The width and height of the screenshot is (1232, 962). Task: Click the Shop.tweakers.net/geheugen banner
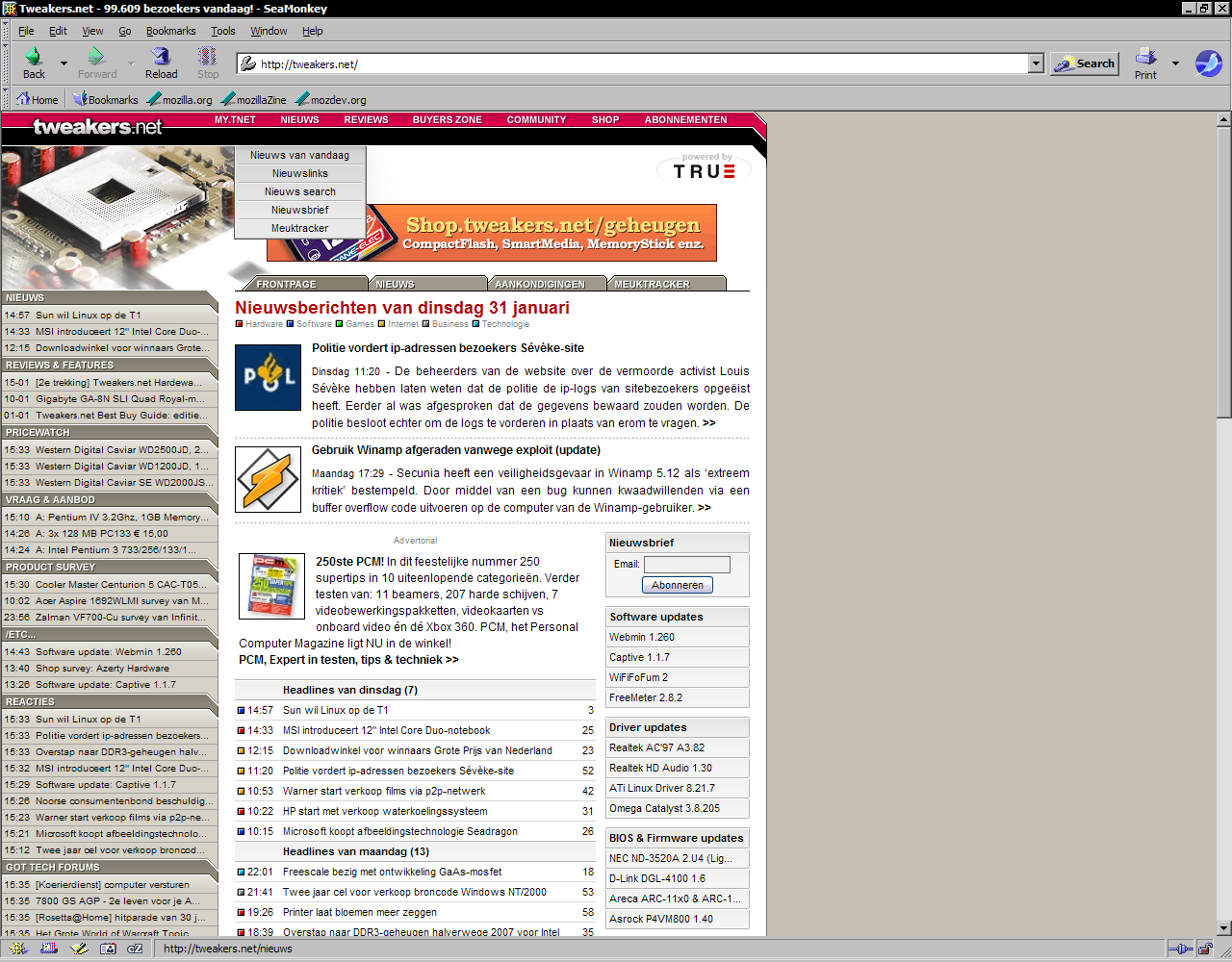[x=492, y=233]
